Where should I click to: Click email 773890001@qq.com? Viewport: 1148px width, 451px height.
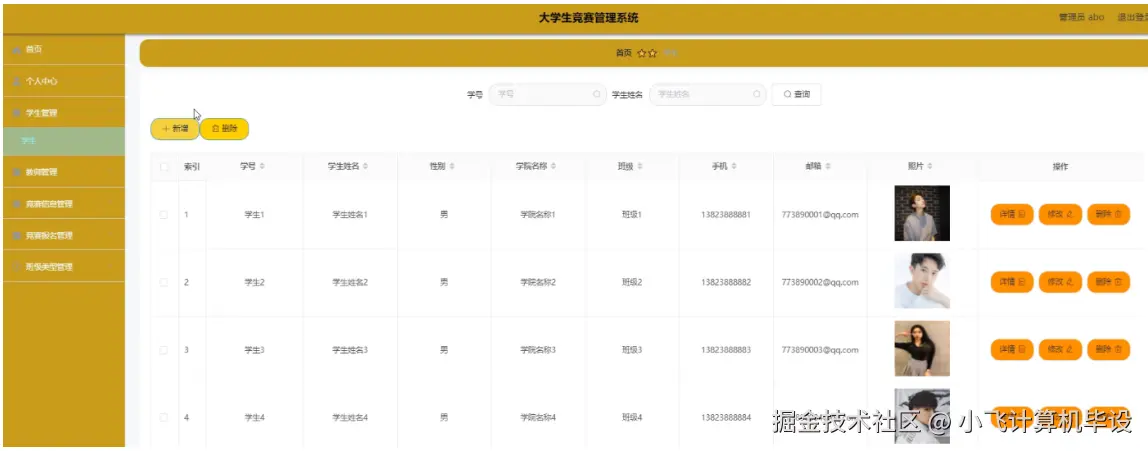point(820,215)
